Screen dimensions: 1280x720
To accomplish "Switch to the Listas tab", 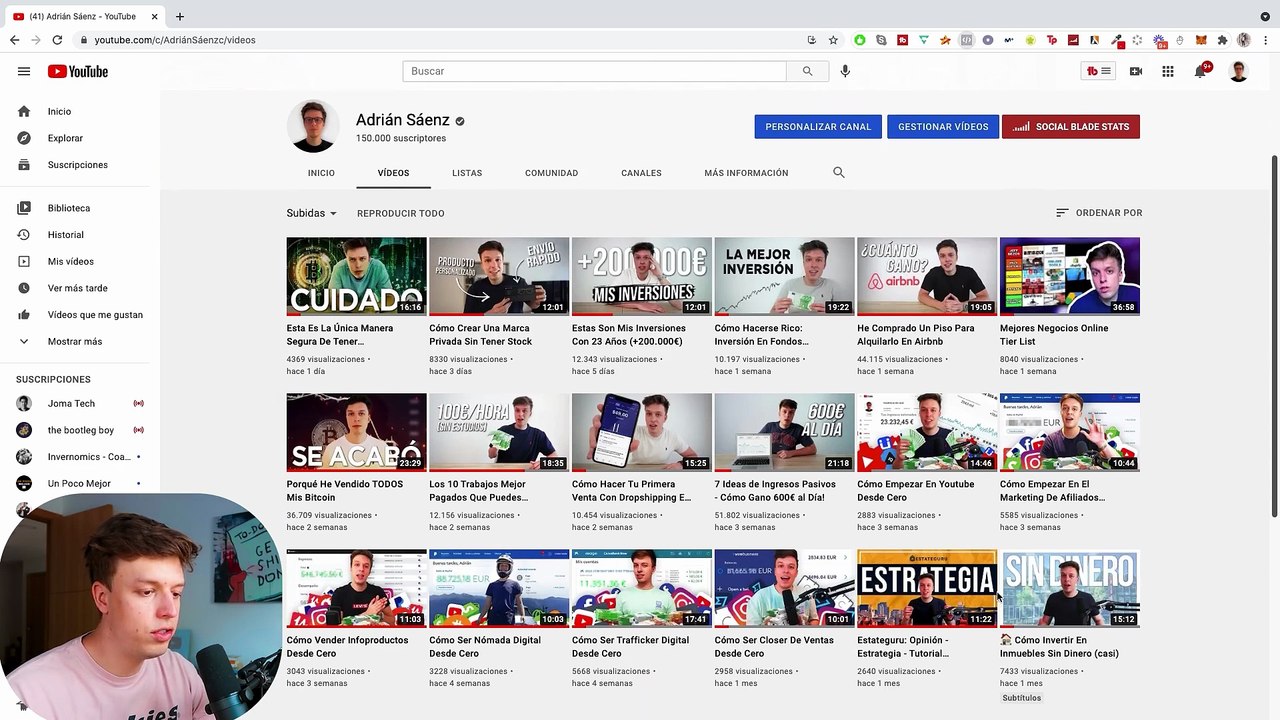I will pyautogui.click(x=467, y=173).
